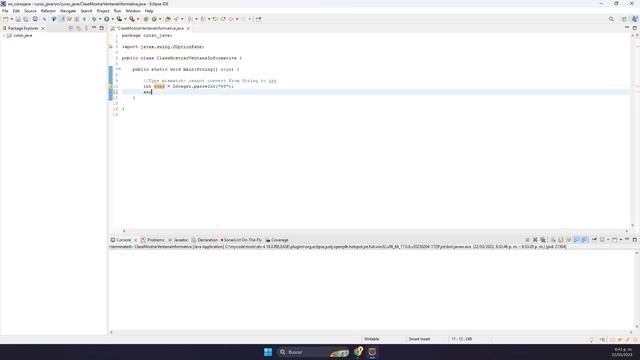
Task: Minimize the Console panel
Action: (627, 240)
